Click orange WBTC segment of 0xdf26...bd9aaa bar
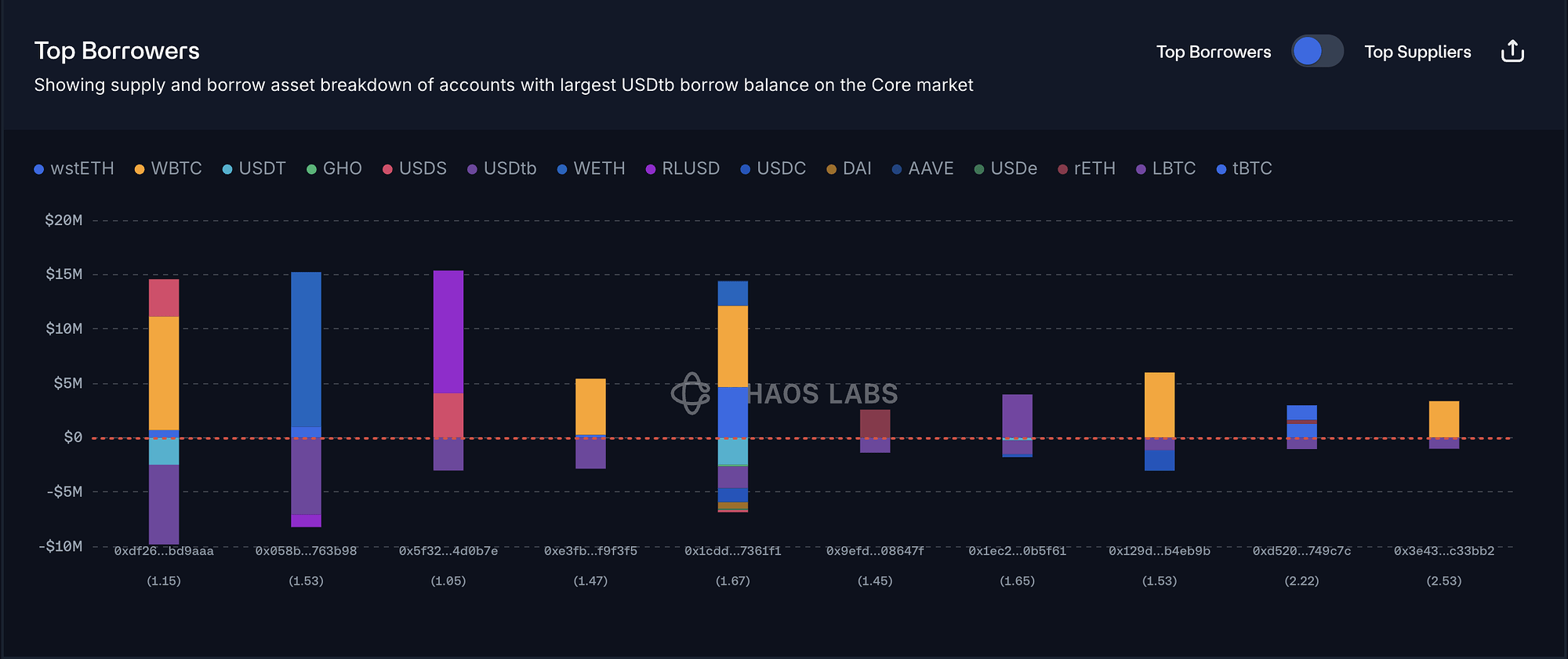Image resolution: width=1568 pixels, height=659 pixels. pyautogui.click(x=164, y=372)
